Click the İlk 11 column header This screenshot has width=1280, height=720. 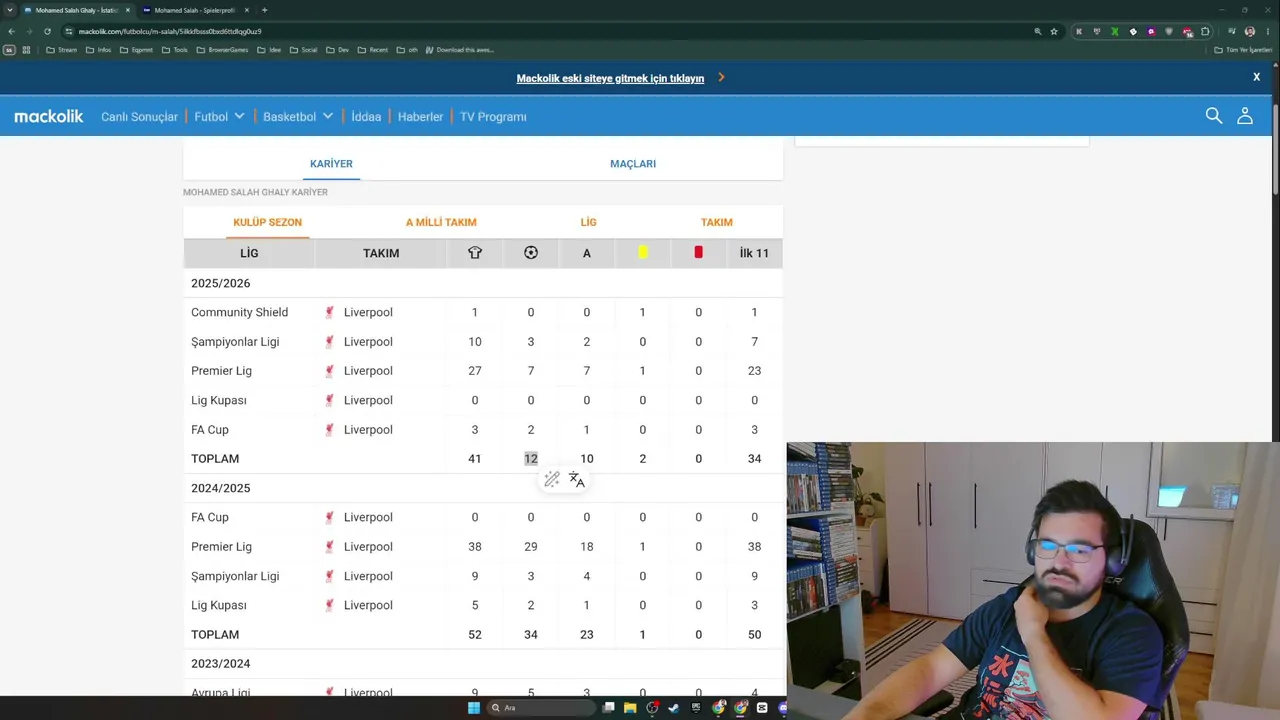[x=754, y=253]
